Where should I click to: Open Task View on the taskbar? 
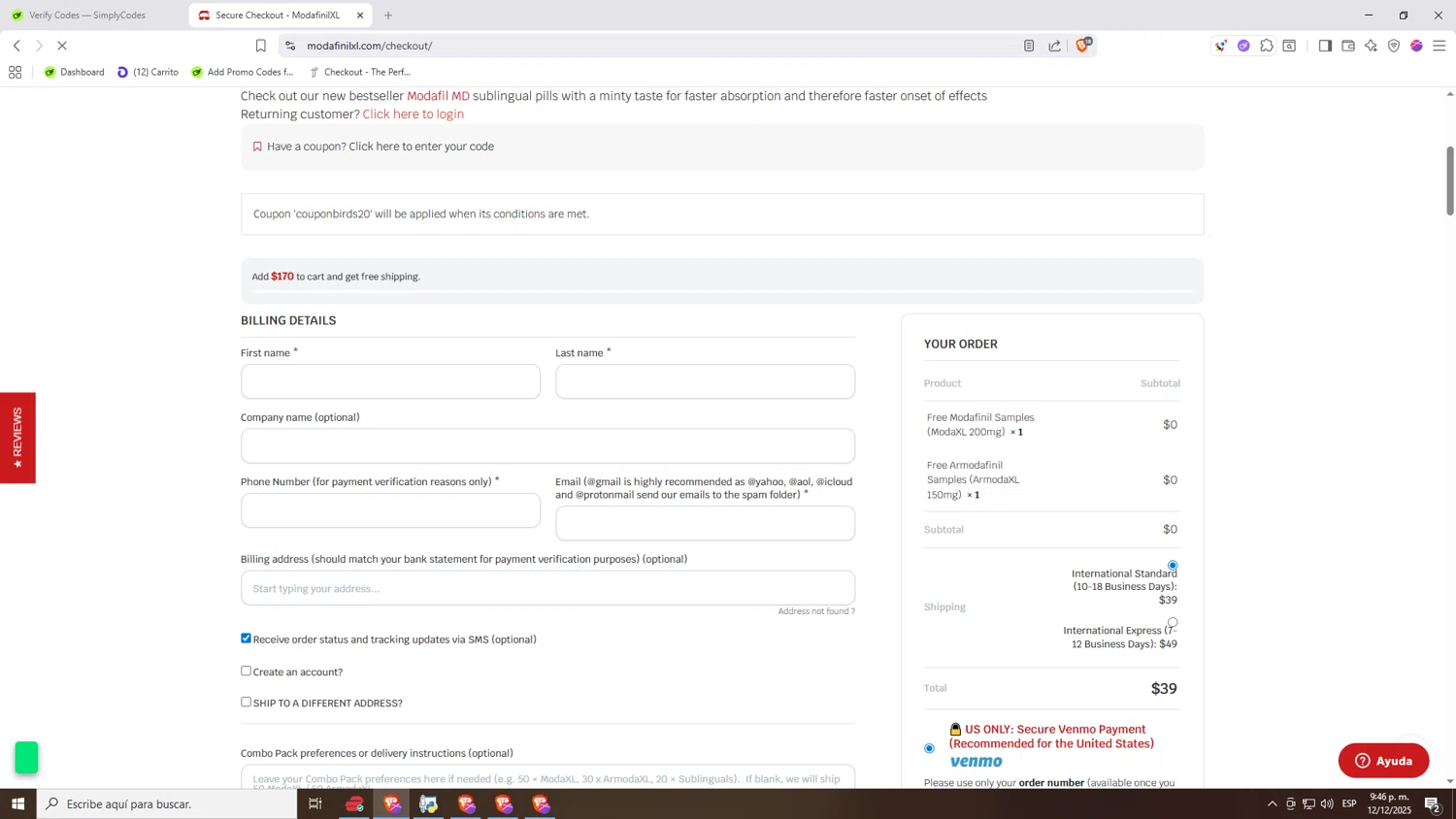pyautogui.click(x=315, y=803)
